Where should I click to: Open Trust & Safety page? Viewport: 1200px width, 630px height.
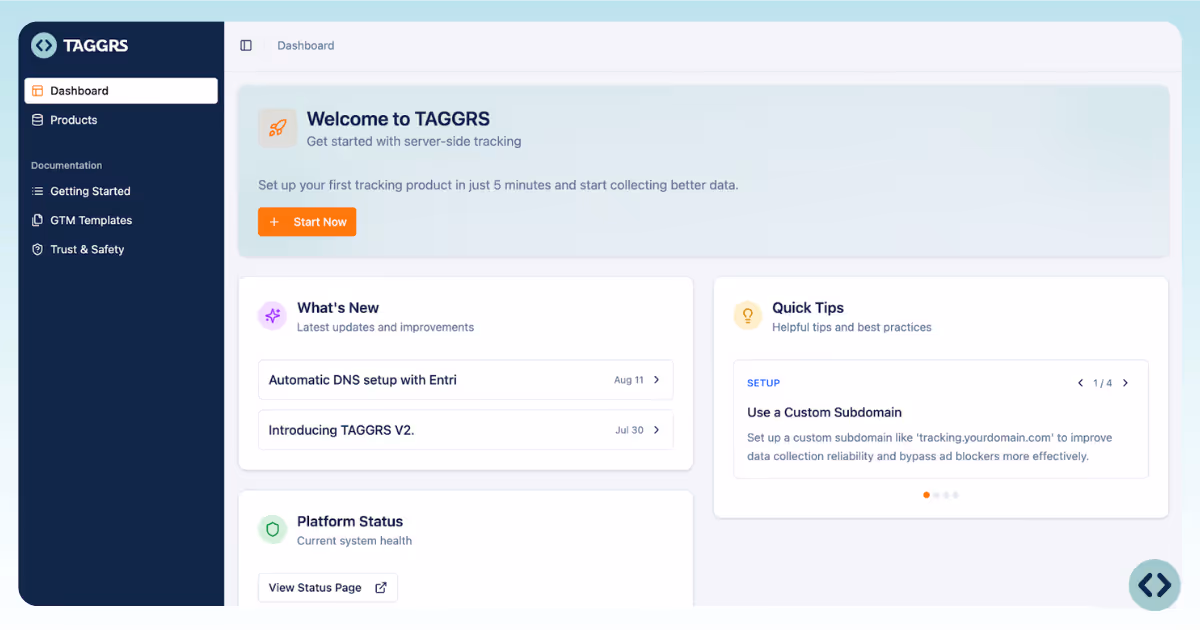click(121, 249)
